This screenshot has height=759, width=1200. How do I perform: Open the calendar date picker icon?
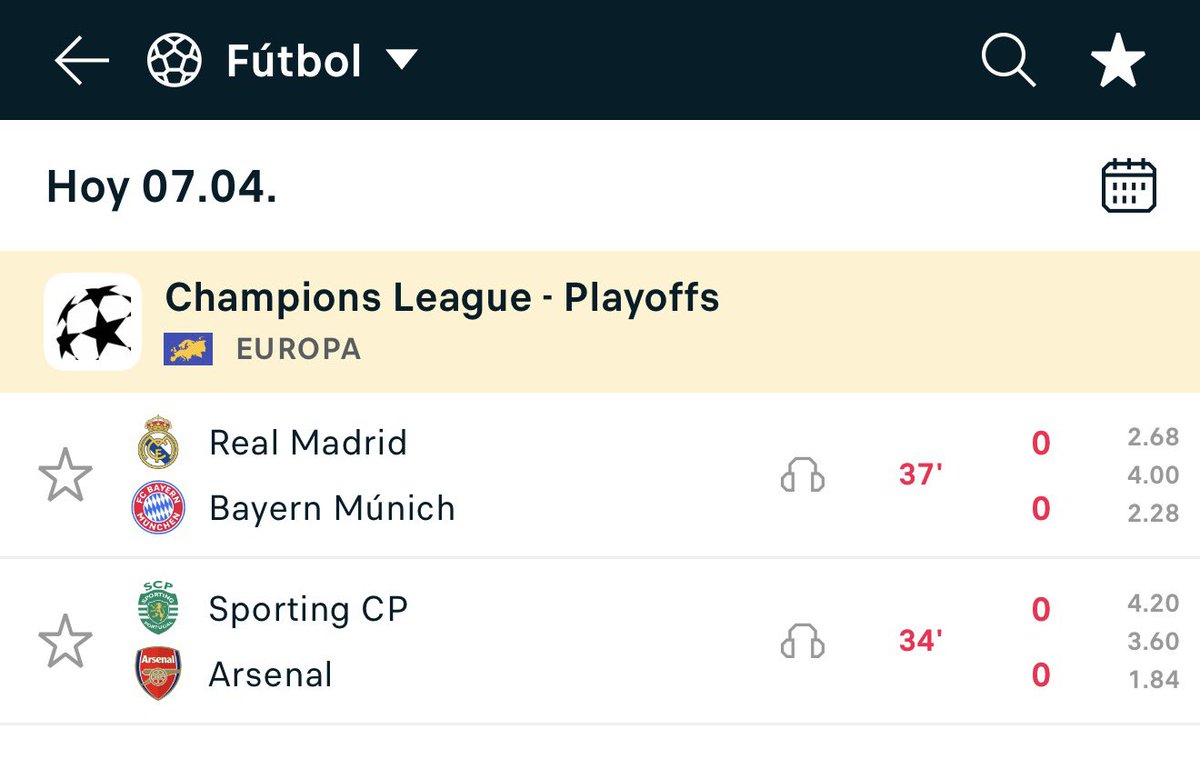(x=1128, y=186)
